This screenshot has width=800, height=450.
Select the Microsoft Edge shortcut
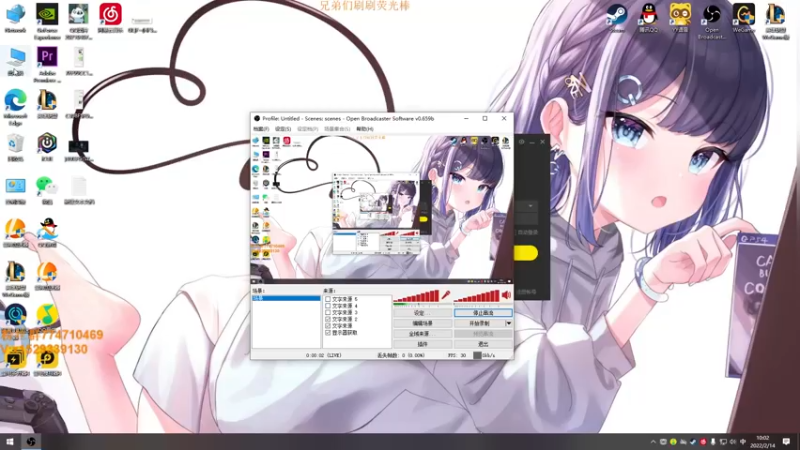(x=15, y=107)
